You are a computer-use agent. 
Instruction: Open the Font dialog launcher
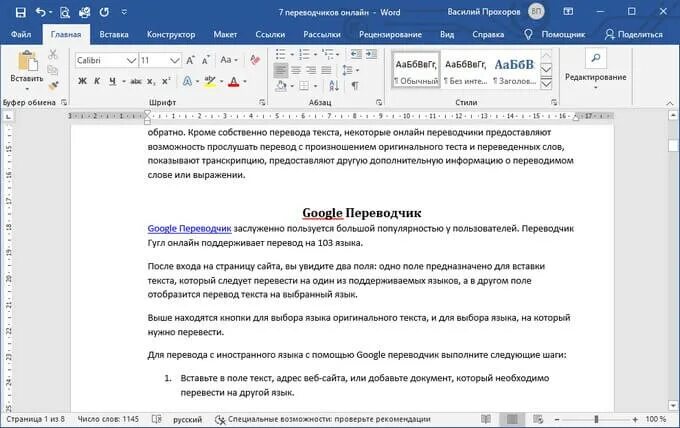[262, 102]
